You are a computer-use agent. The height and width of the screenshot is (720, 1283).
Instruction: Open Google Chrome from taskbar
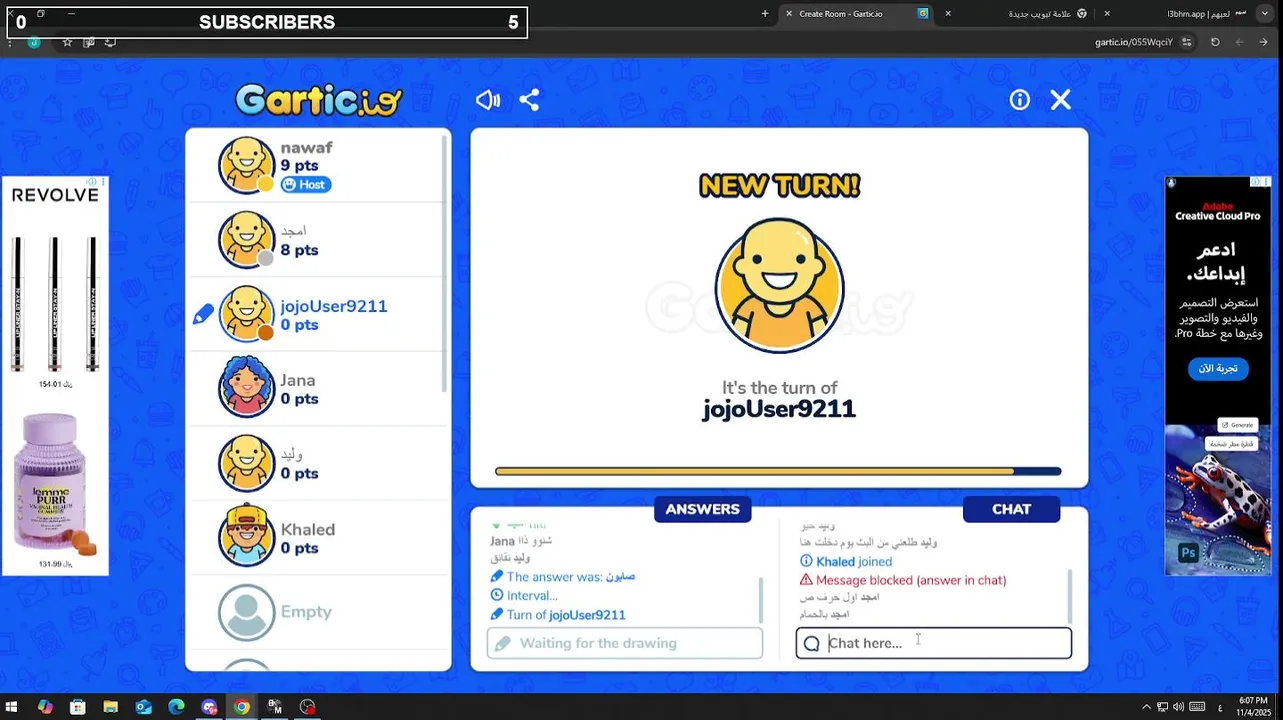(242, 707)
